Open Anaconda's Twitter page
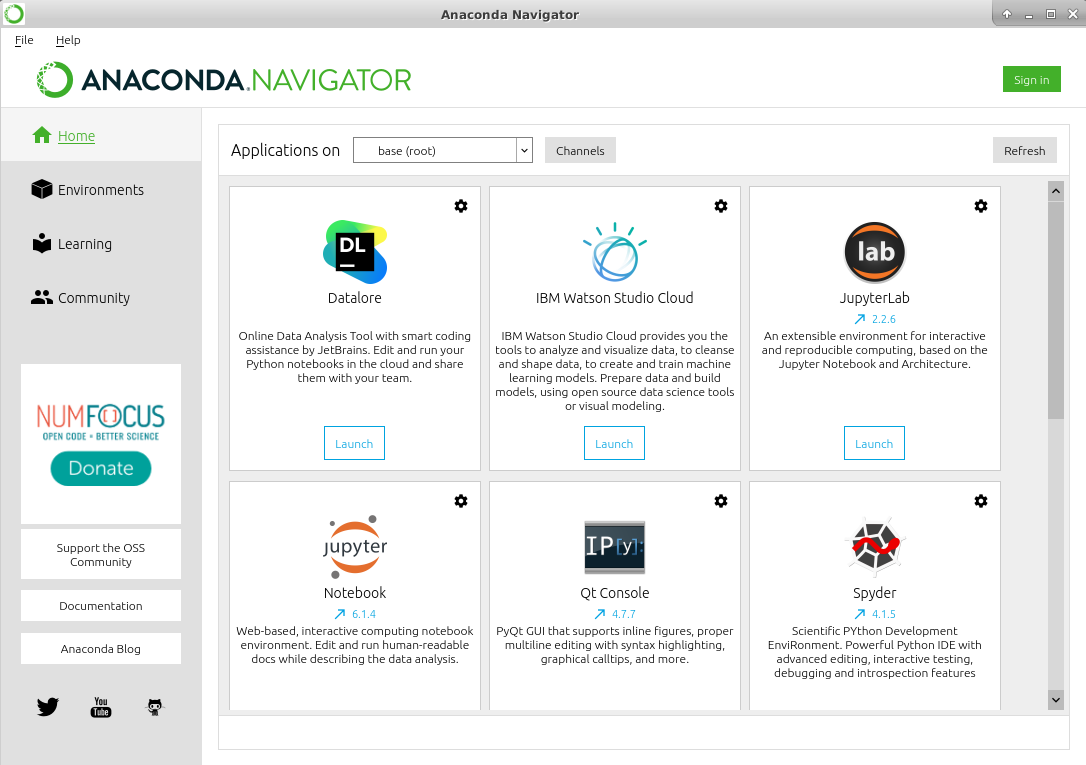The image size is (1086, 765). click(x=47, y=707)
